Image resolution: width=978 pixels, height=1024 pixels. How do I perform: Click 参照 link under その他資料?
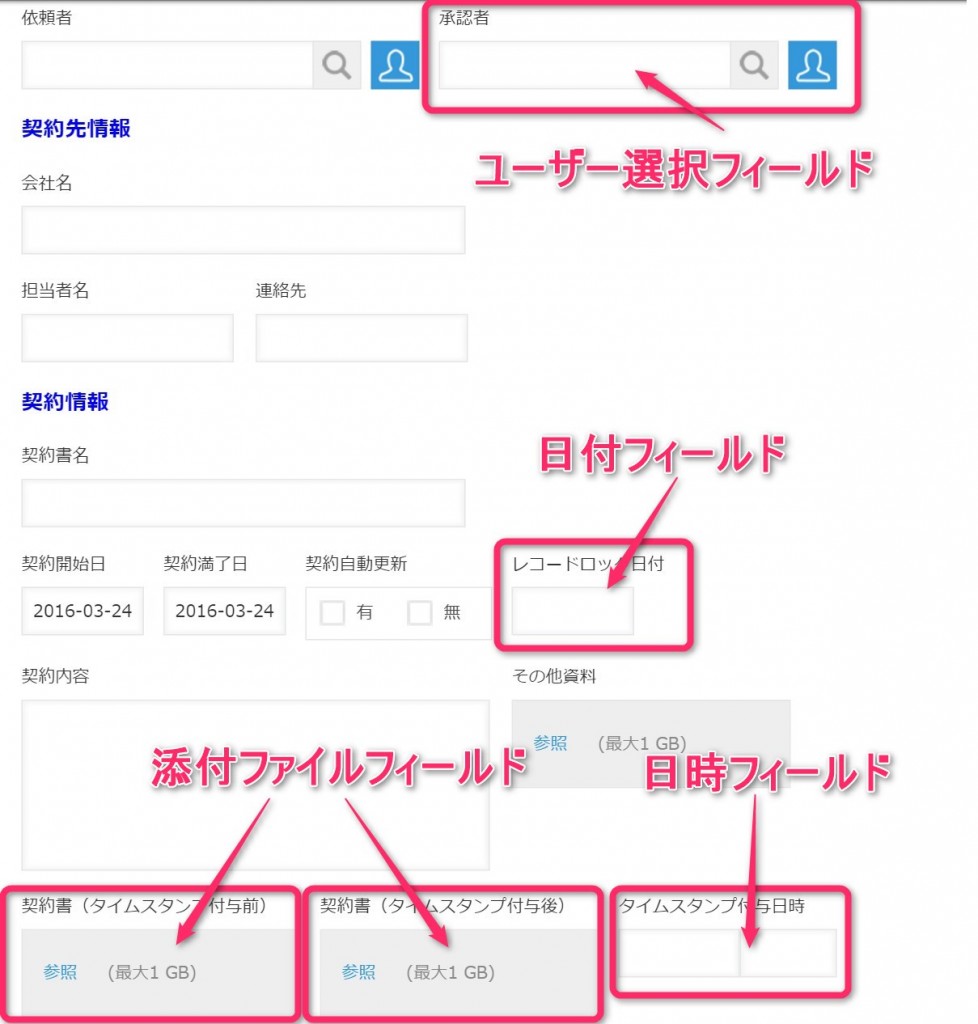(x=550, y=743)
